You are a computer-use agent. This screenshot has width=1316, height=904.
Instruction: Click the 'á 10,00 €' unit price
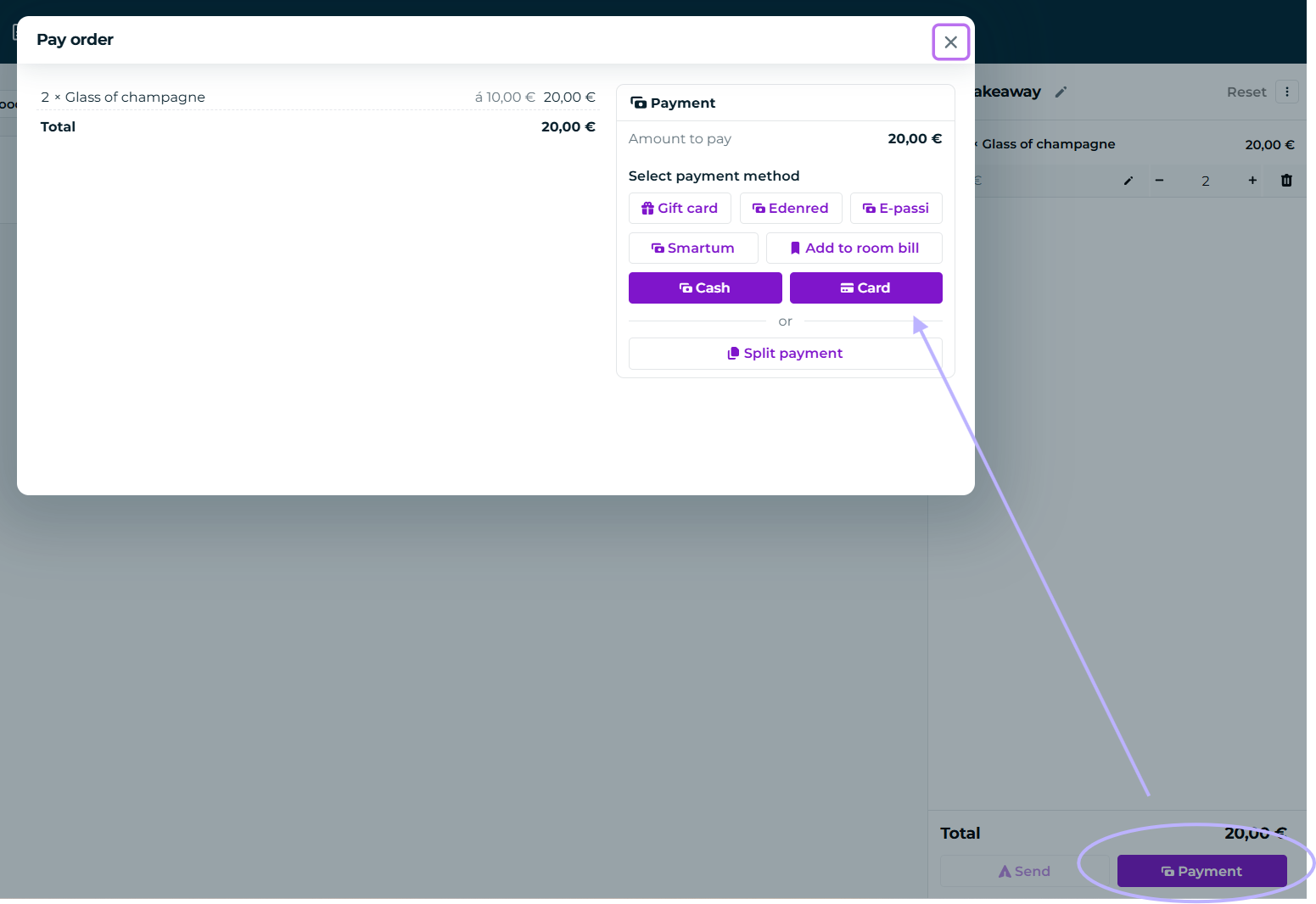(505, 97)
